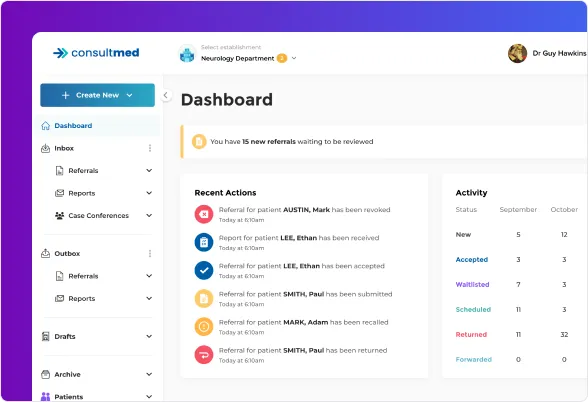Click the Create New button

[x=98, y=95]
